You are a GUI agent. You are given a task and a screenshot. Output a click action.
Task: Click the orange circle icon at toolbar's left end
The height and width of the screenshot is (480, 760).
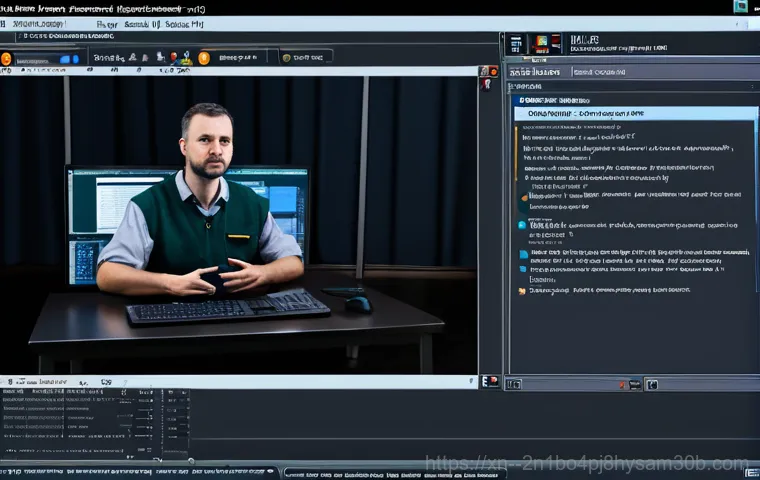(6, 59)
